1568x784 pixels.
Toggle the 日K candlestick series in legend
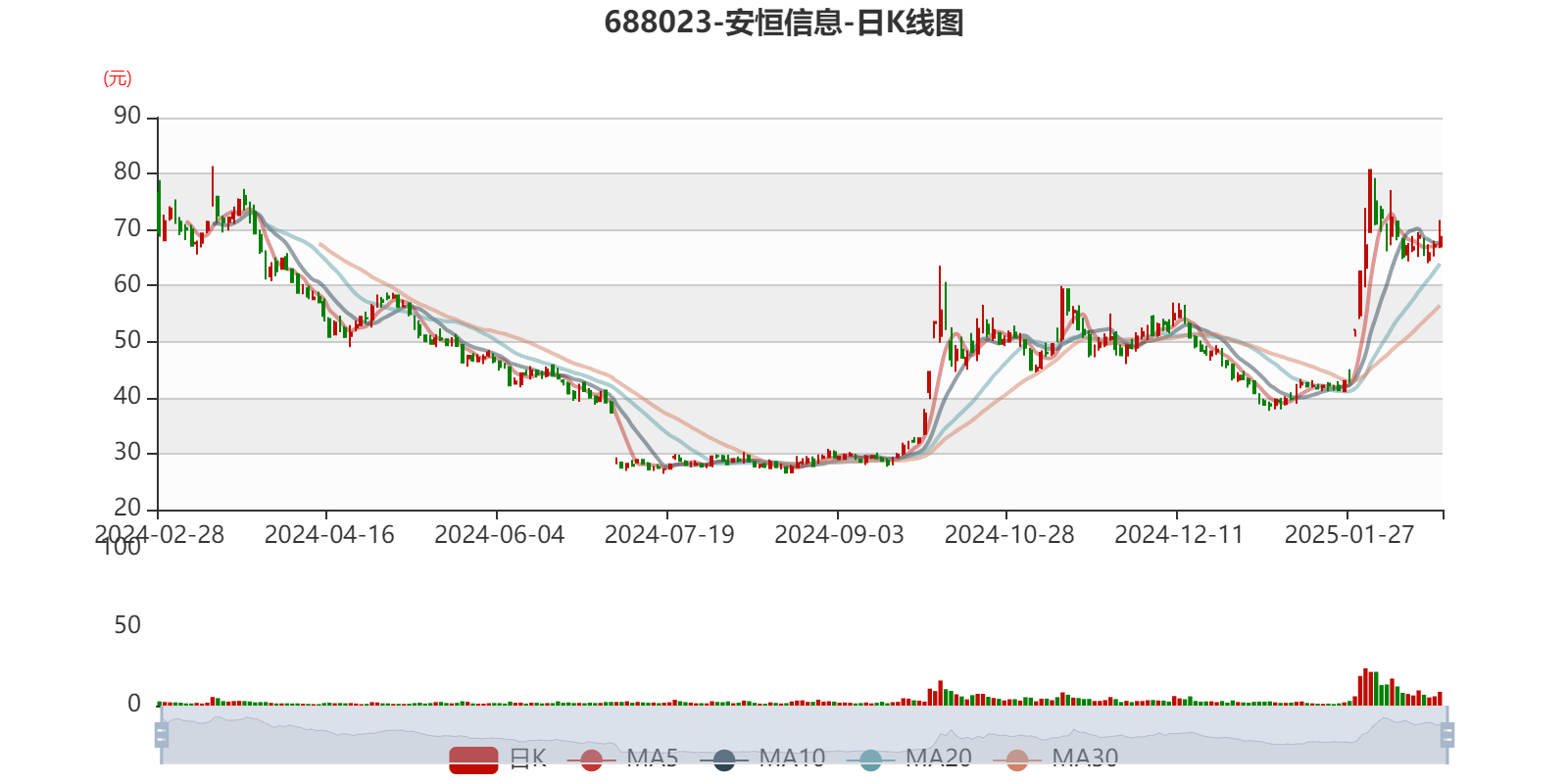click(498, 759)
